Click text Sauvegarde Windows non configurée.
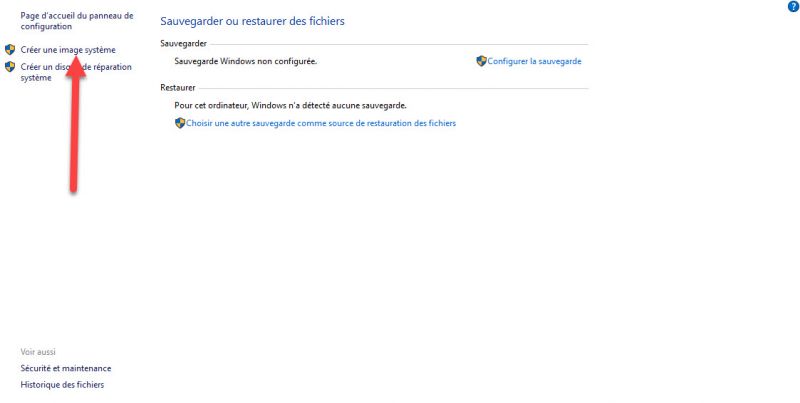800x403 pixels. pyautogui.click(x=246, y=61)
